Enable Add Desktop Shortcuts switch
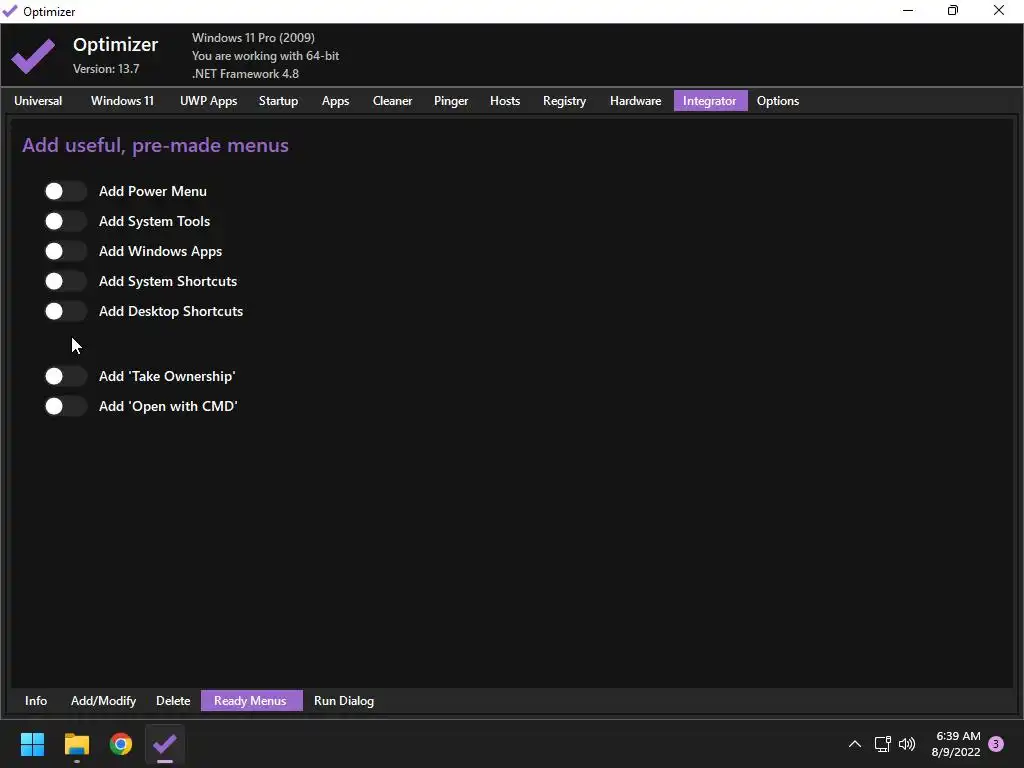The height and width of the screenshot is (768, 1024). (65, 312)
